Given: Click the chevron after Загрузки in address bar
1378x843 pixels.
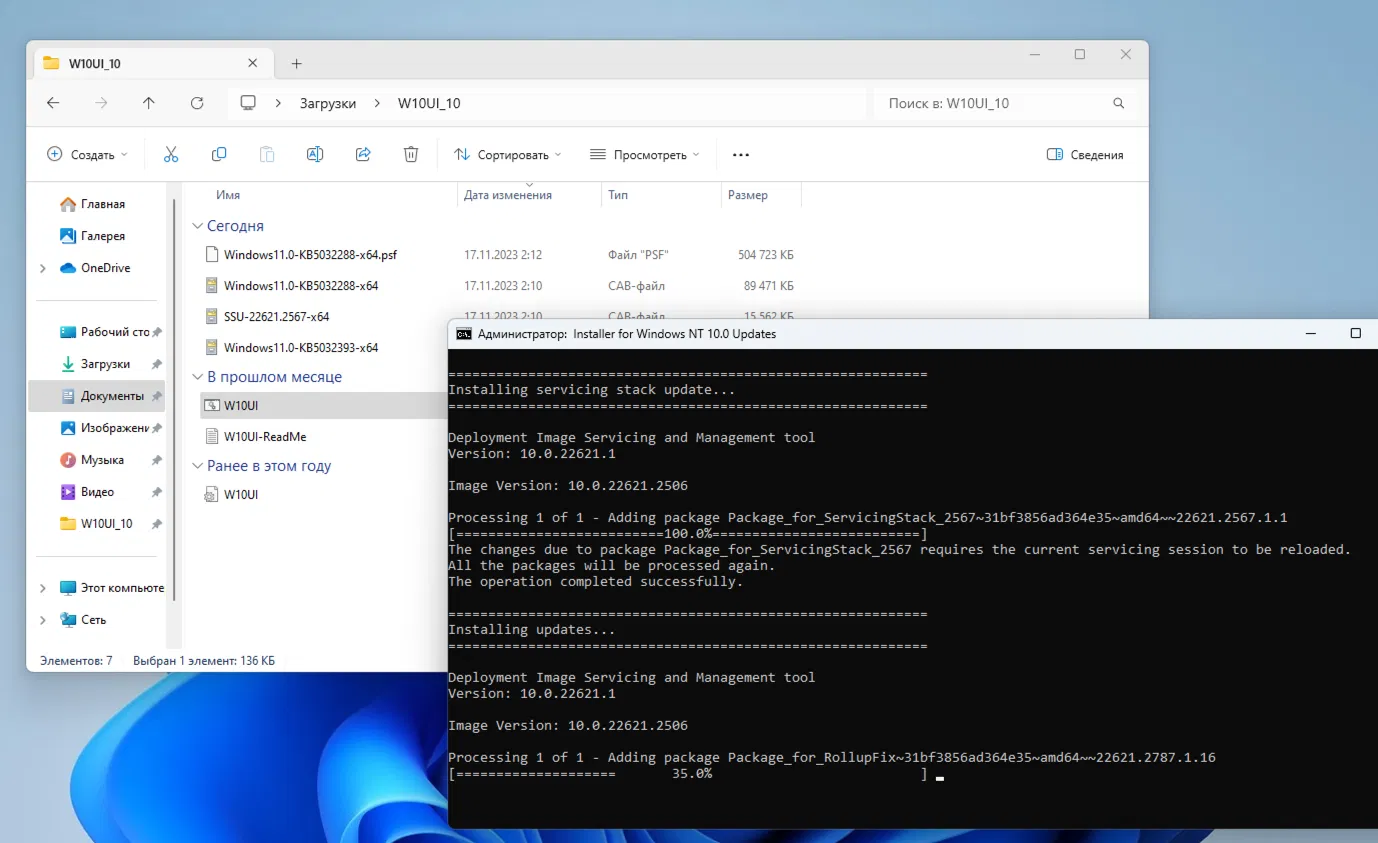Looking at the screenshot, I should point(377,103).
